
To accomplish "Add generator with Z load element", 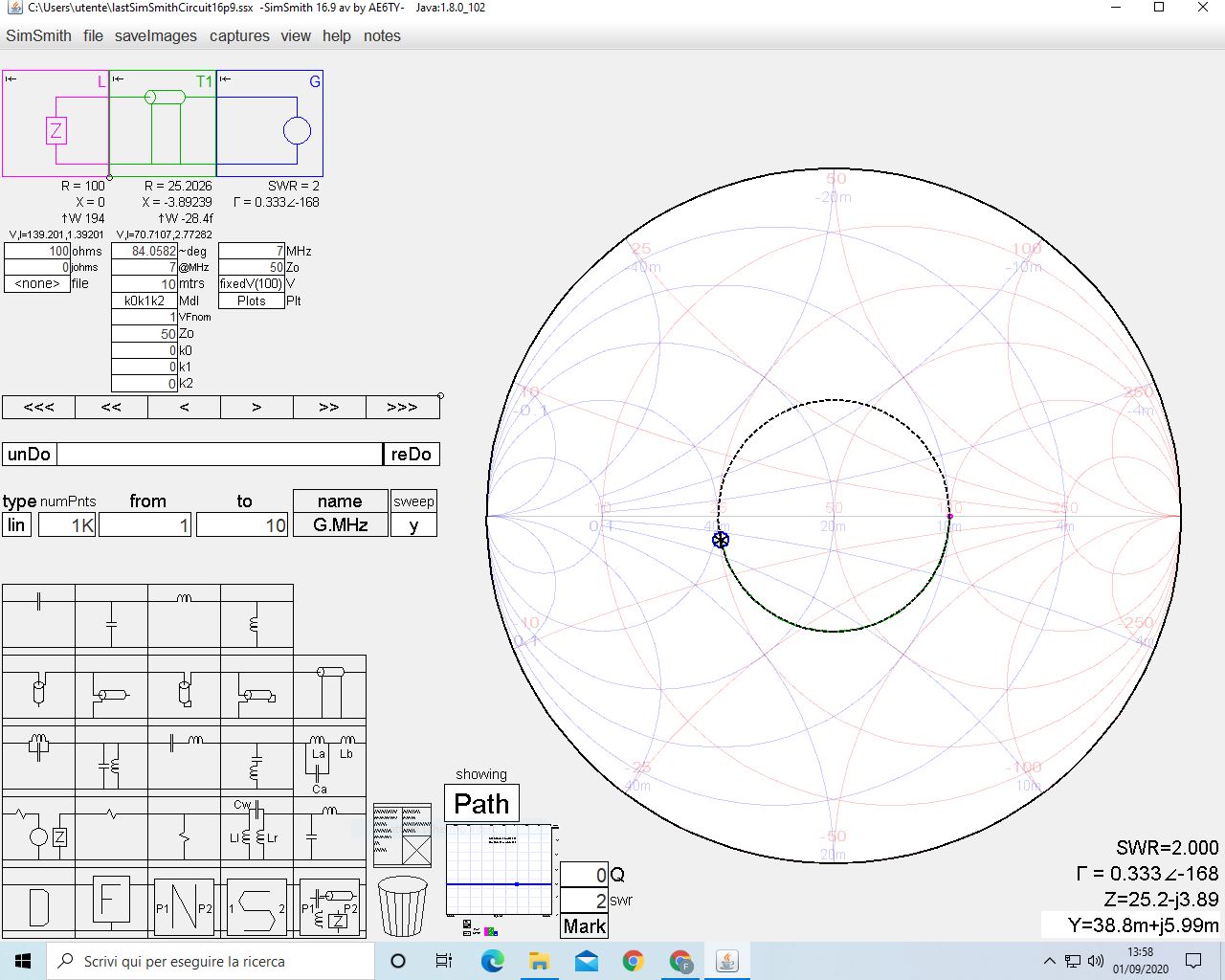I will click(38, 831).
